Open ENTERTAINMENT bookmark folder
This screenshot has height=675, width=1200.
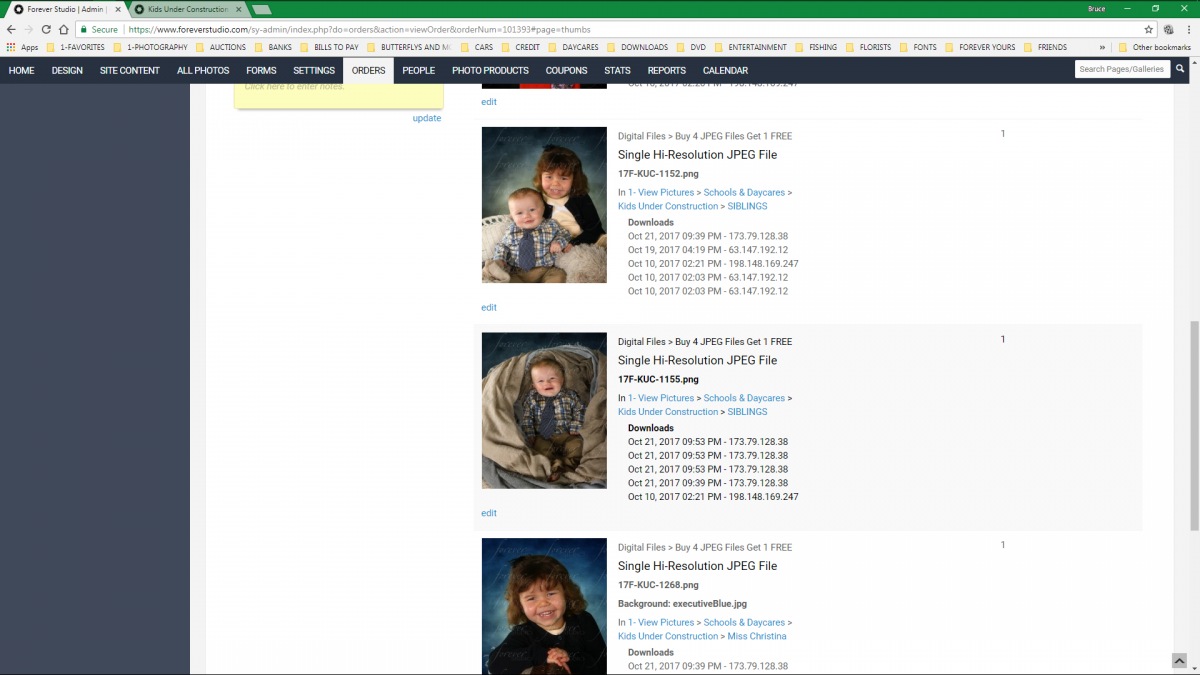750,47
